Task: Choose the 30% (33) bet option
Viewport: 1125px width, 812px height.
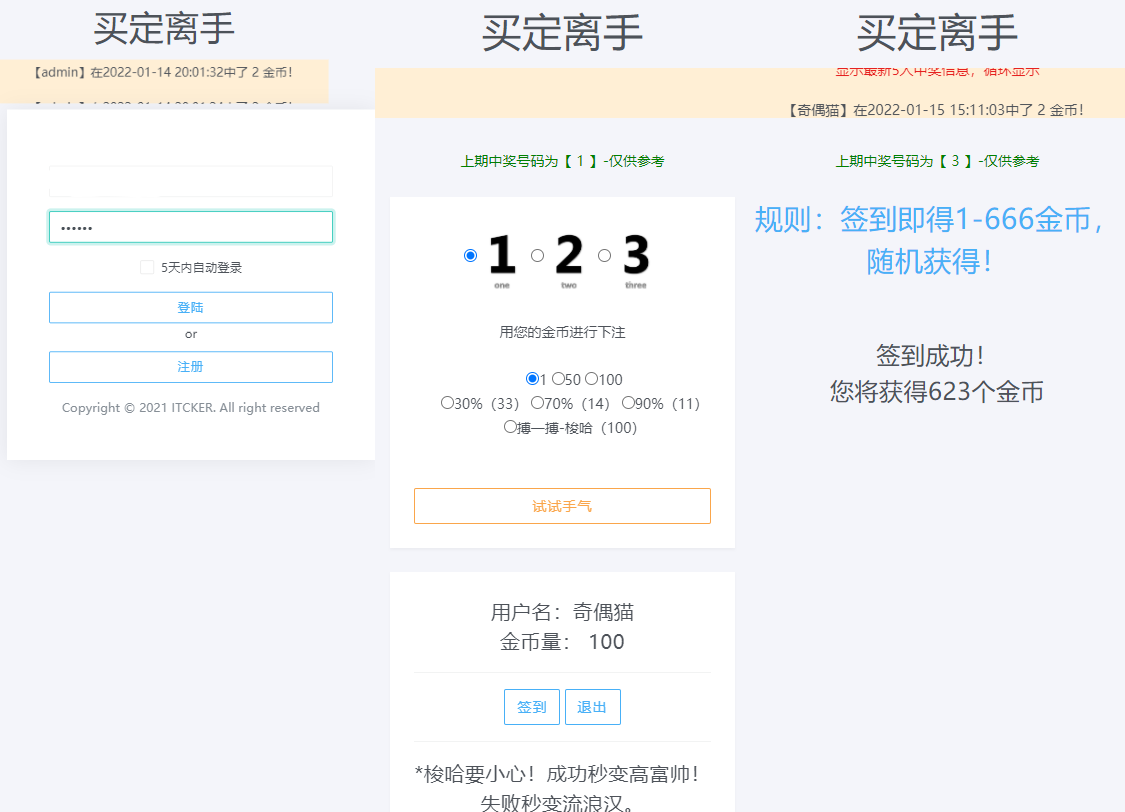Action: pos(447,402)
